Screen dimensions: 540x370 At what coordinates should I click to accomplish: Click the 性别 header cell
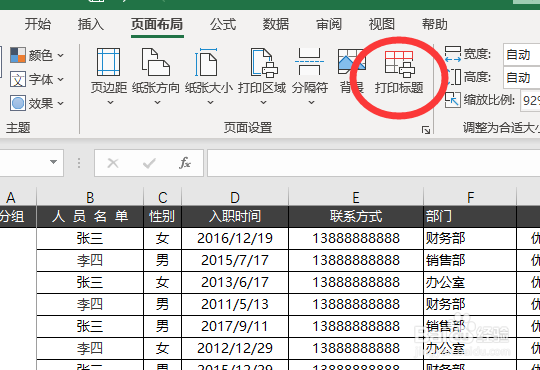point(163,217)
